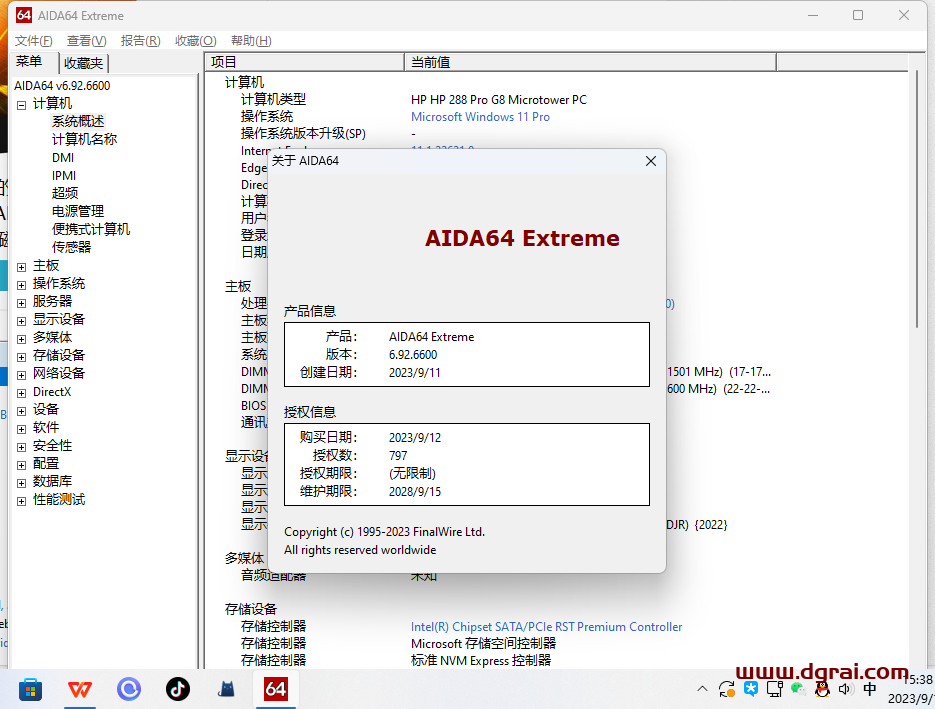
Task: Click the 维护期限 2028/9/15 value
Action: click(415, 492)
